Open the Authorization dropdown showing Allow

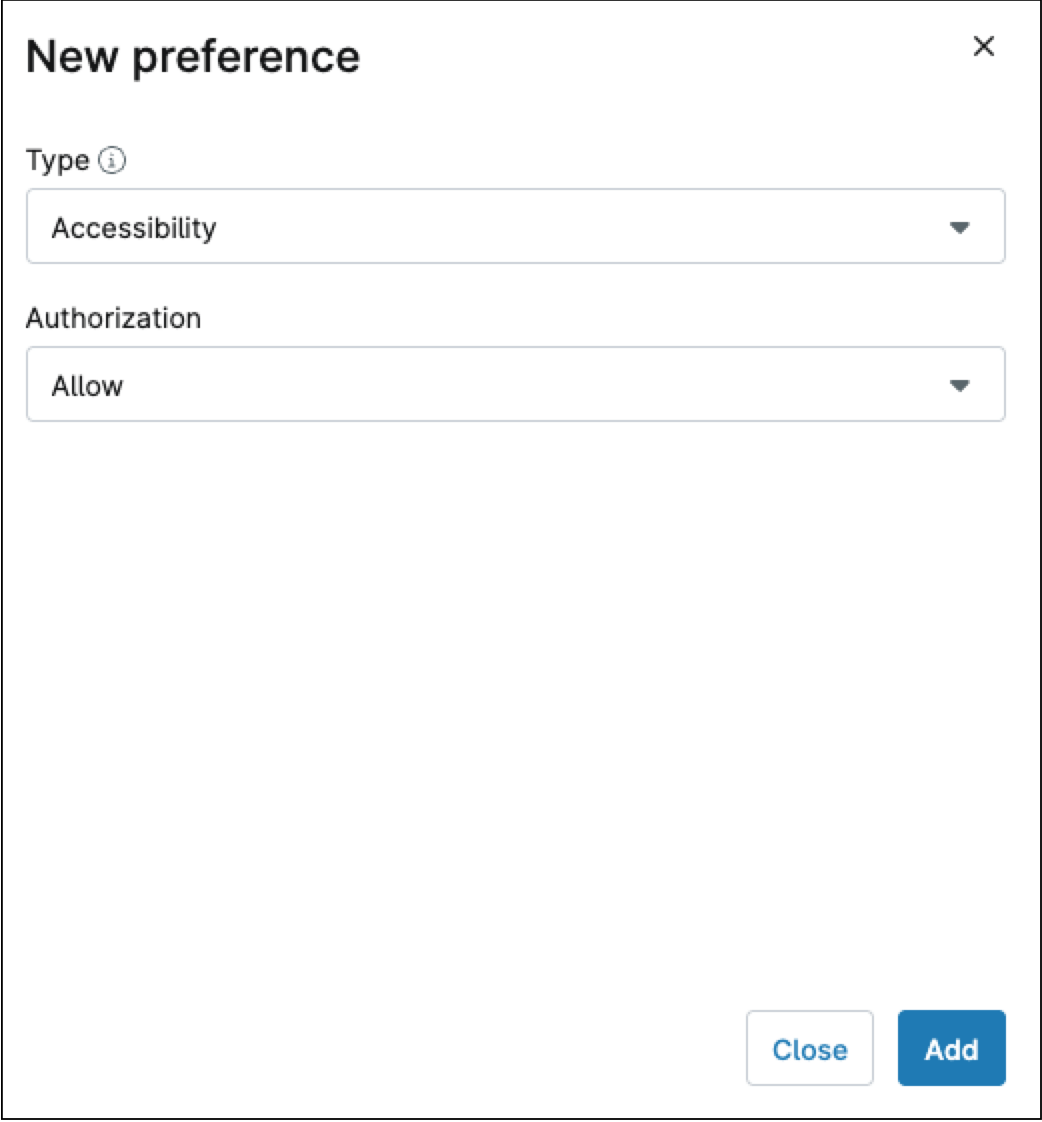[x=515, y=384]
